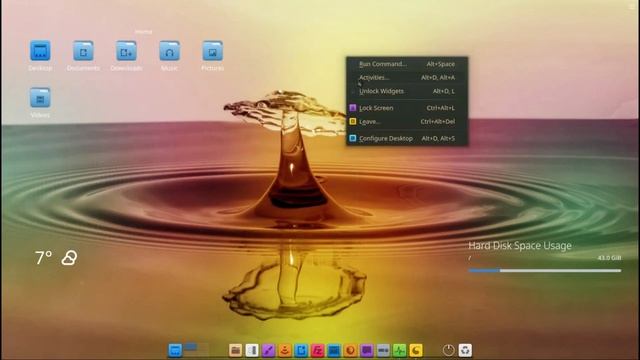The width and height of the screenshot is (640, 360).
Task: Launch the blue document dock icon
Action: pos(301,350)
